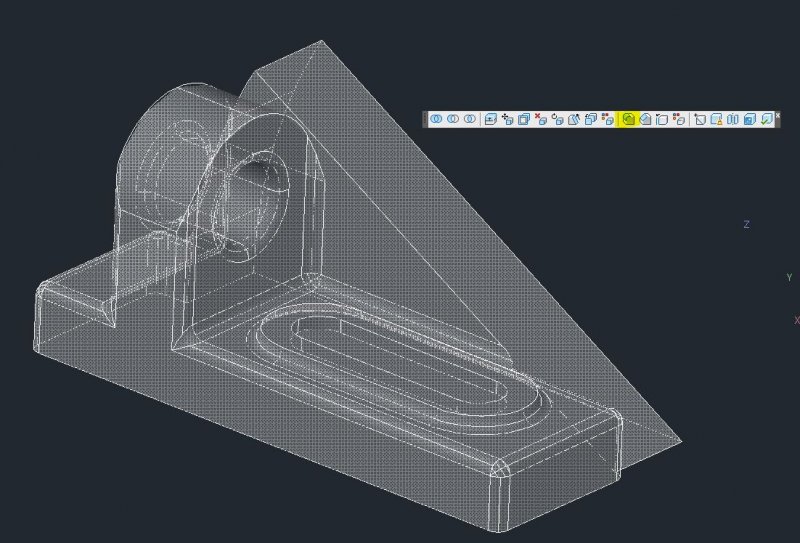Run the Check solid tool
The image size is (800, 543).
(766, 119)
